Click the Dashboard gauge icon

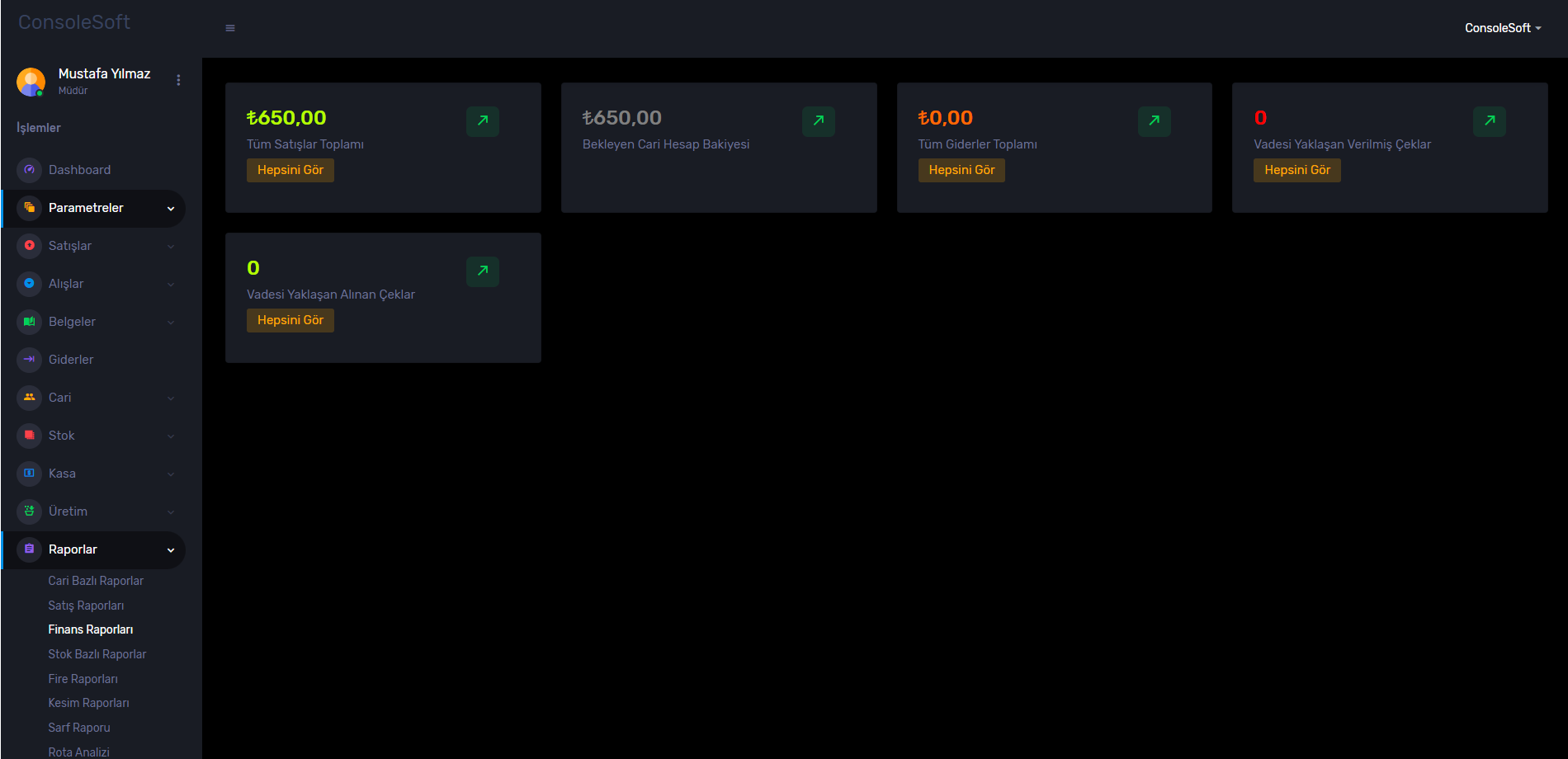[x=29, y=170]
